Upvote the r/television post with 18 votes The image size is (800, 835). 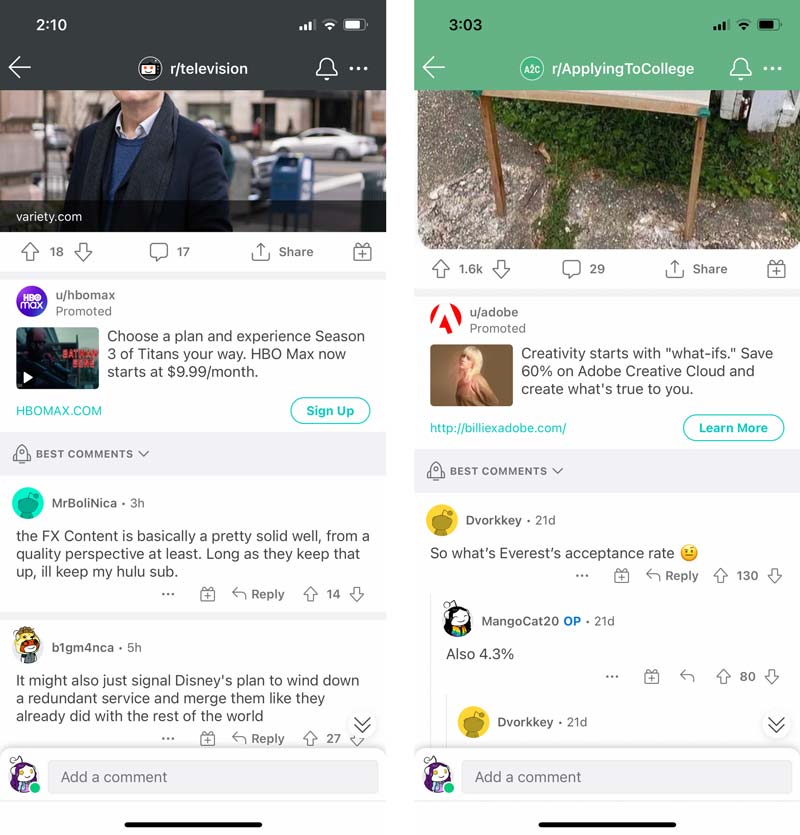30,252
